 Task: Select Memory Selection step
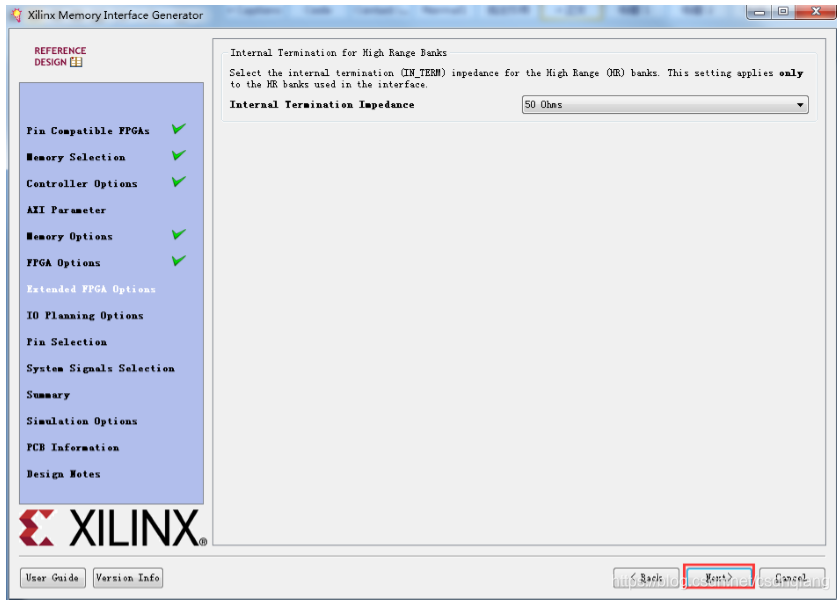pos(76,157)
